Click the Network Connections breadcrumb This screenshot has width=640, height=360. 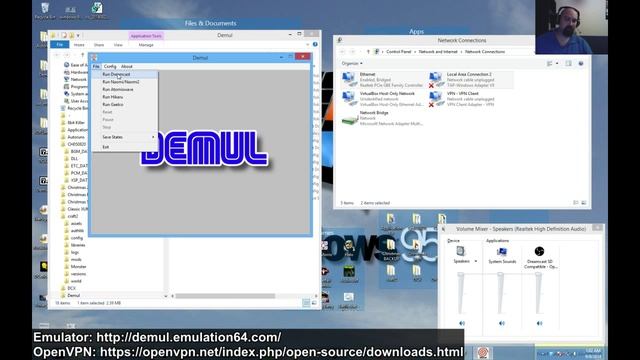tap(485, 52)
